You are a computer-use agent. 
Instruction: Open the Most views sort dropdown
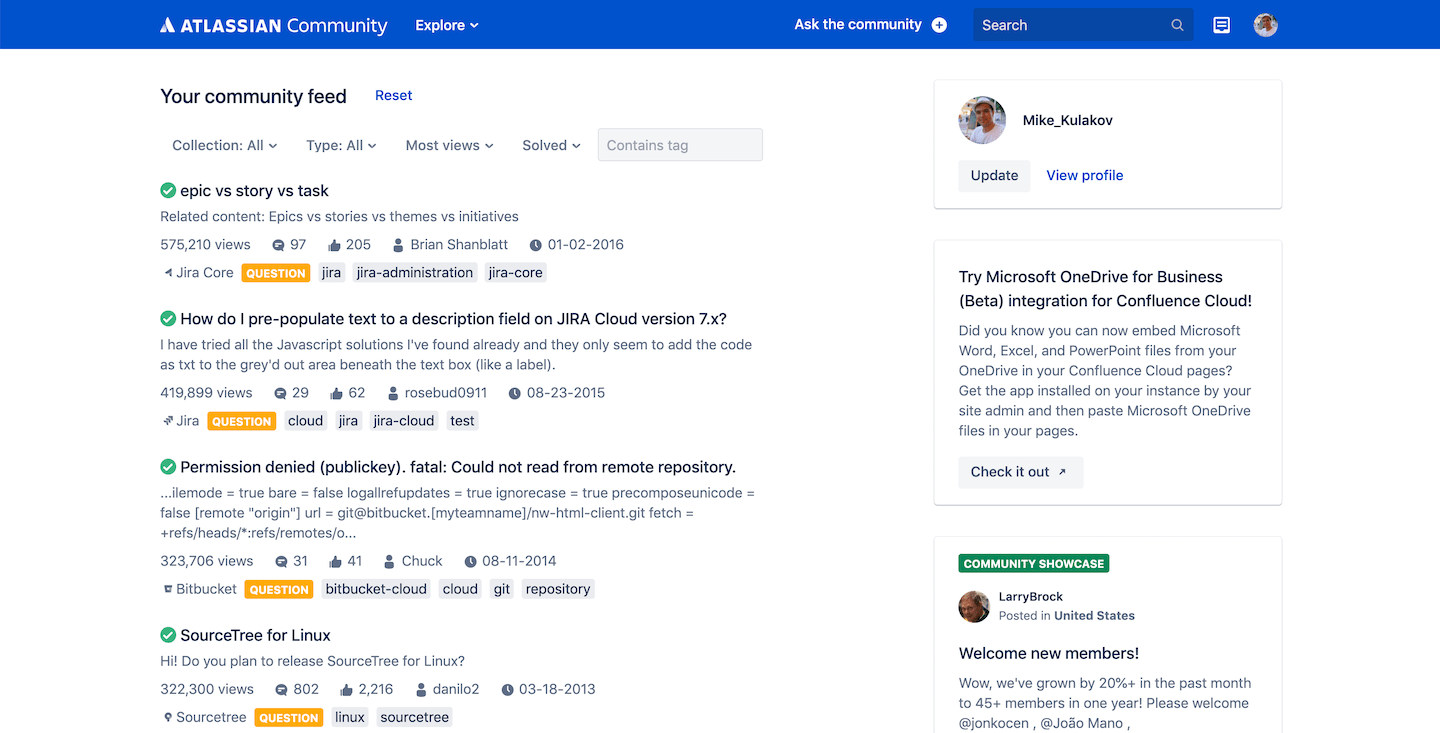tap(448, 145)
